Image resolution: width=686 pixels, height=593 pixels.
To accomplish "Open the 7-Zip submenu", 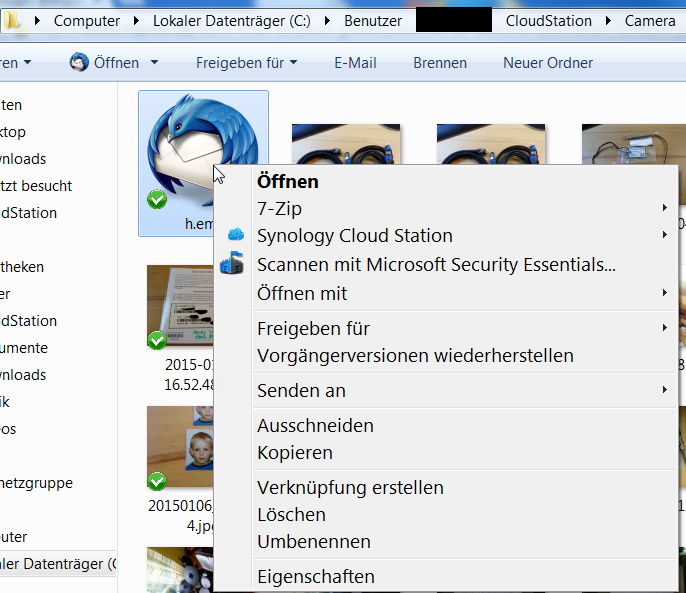I will coord(446,209).
